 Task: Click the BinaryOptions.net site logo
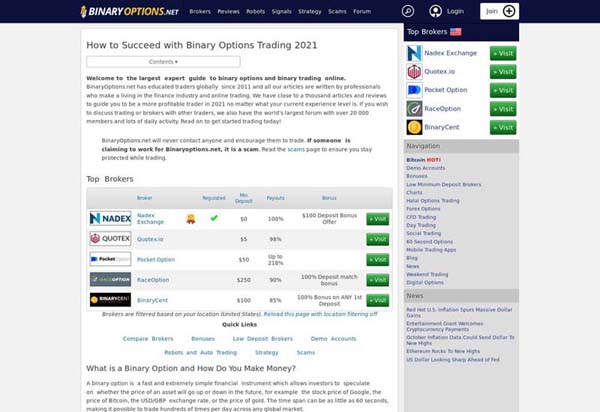[129, 11]
